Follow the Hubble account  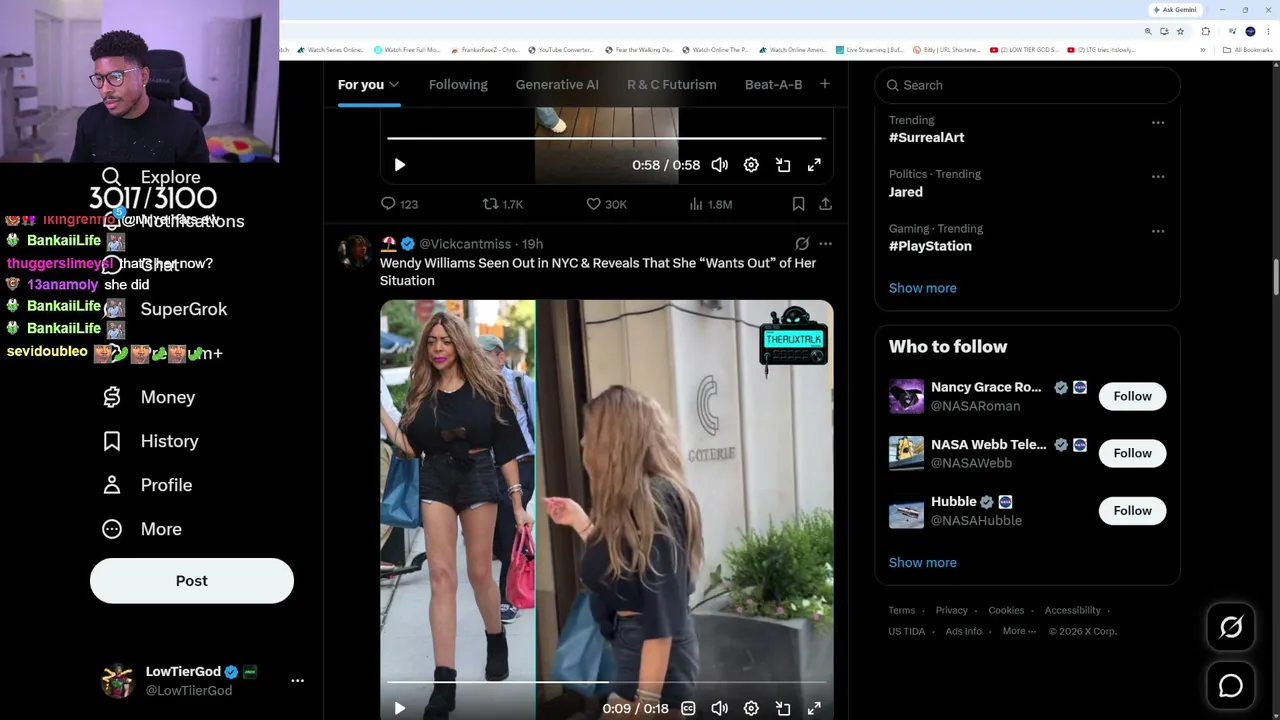pos(1133,511)
